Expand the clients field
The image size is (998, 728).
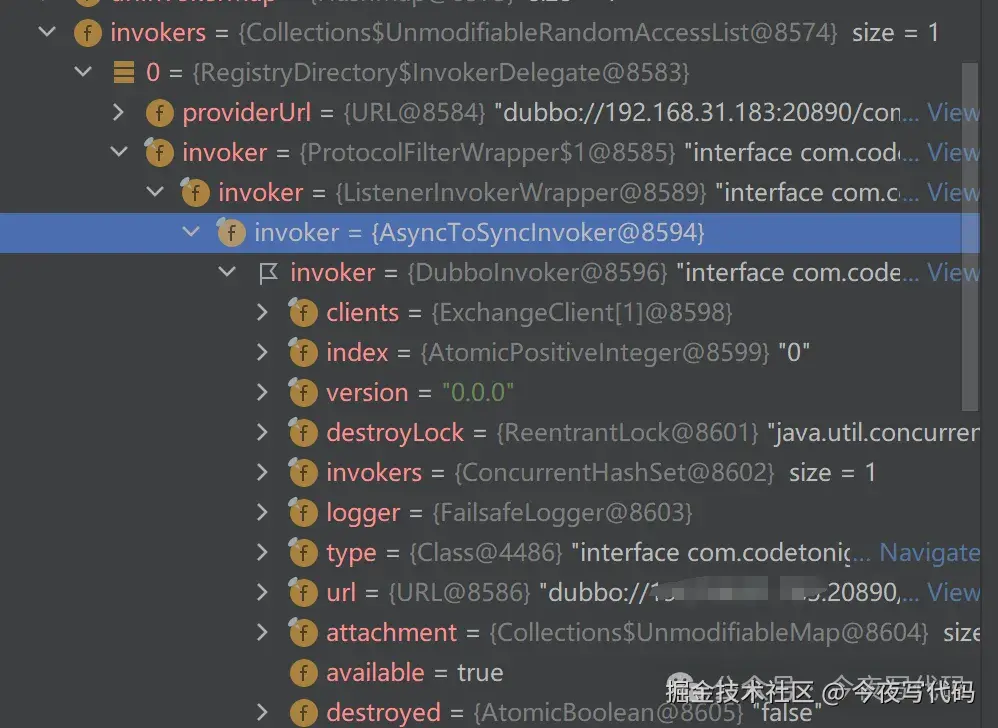[262, 312]
